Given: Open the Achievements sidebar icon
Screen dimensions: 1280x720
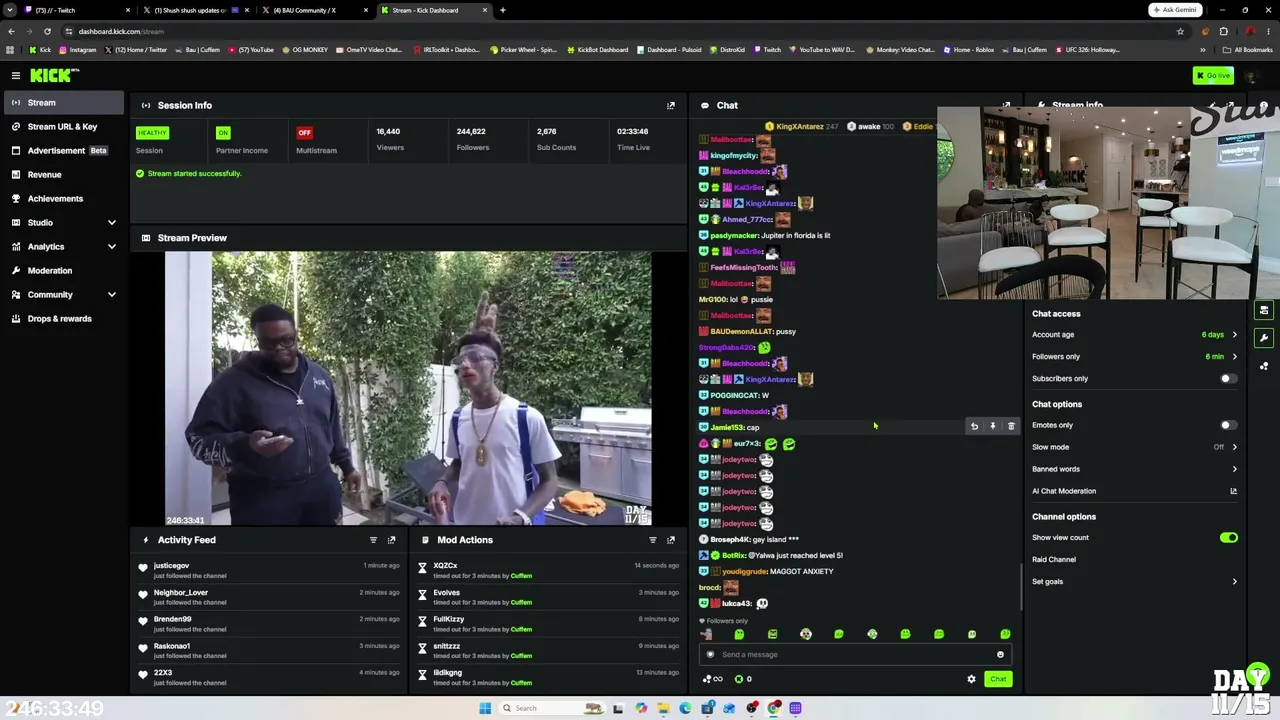Looking at the screenshot, I should [x=16, y=198].
